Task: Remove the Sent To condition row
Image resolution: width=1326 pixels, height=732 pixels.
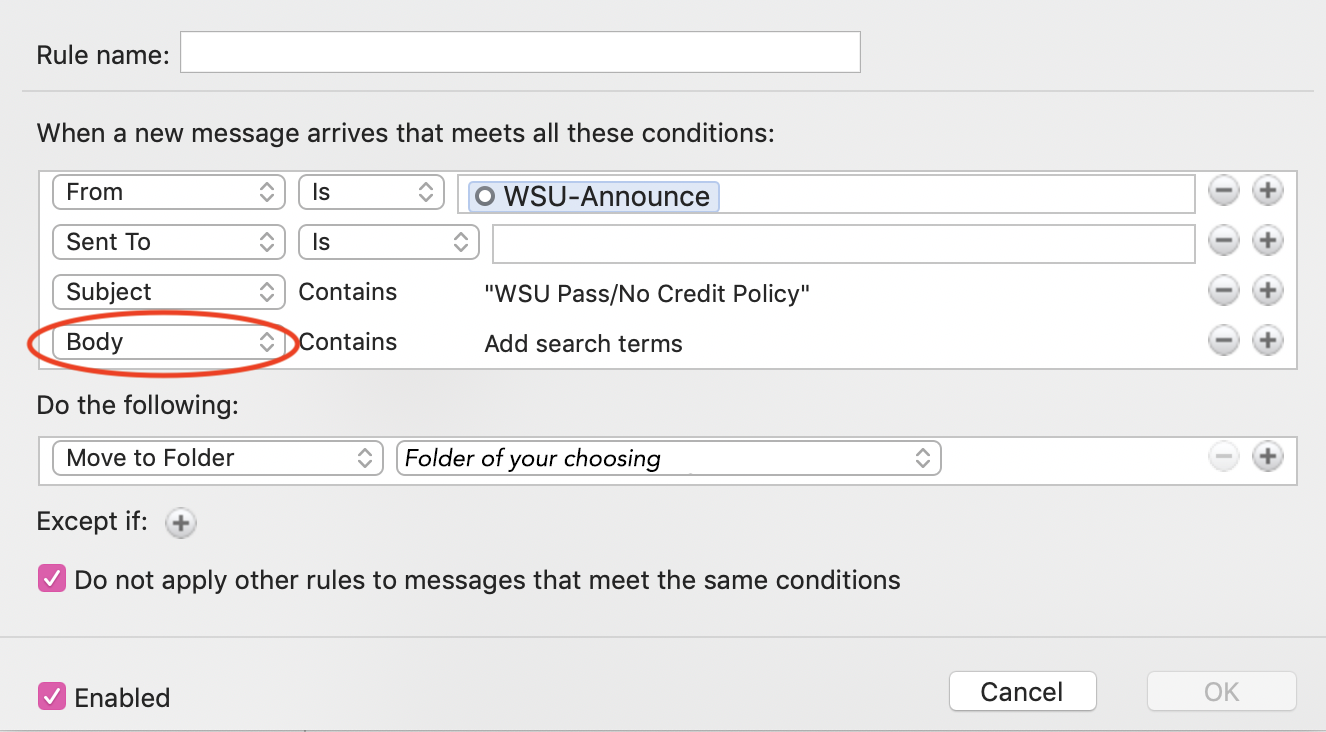Action: coord(1224,241)
